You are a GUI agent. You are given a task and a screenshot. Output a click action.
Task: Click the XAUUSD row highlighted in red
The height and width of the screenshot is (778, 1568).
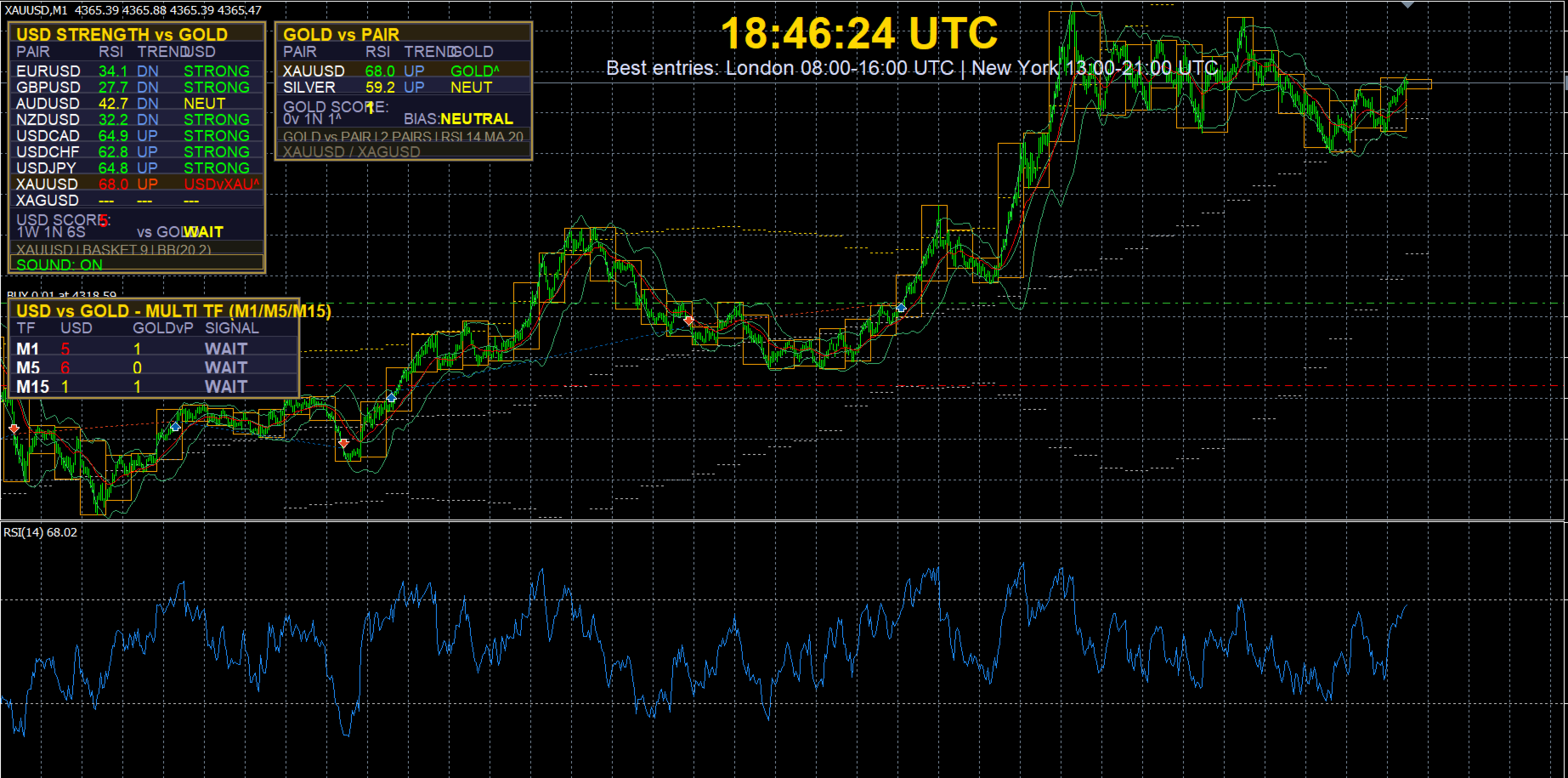pyautogui.click(x=137, y=185)
